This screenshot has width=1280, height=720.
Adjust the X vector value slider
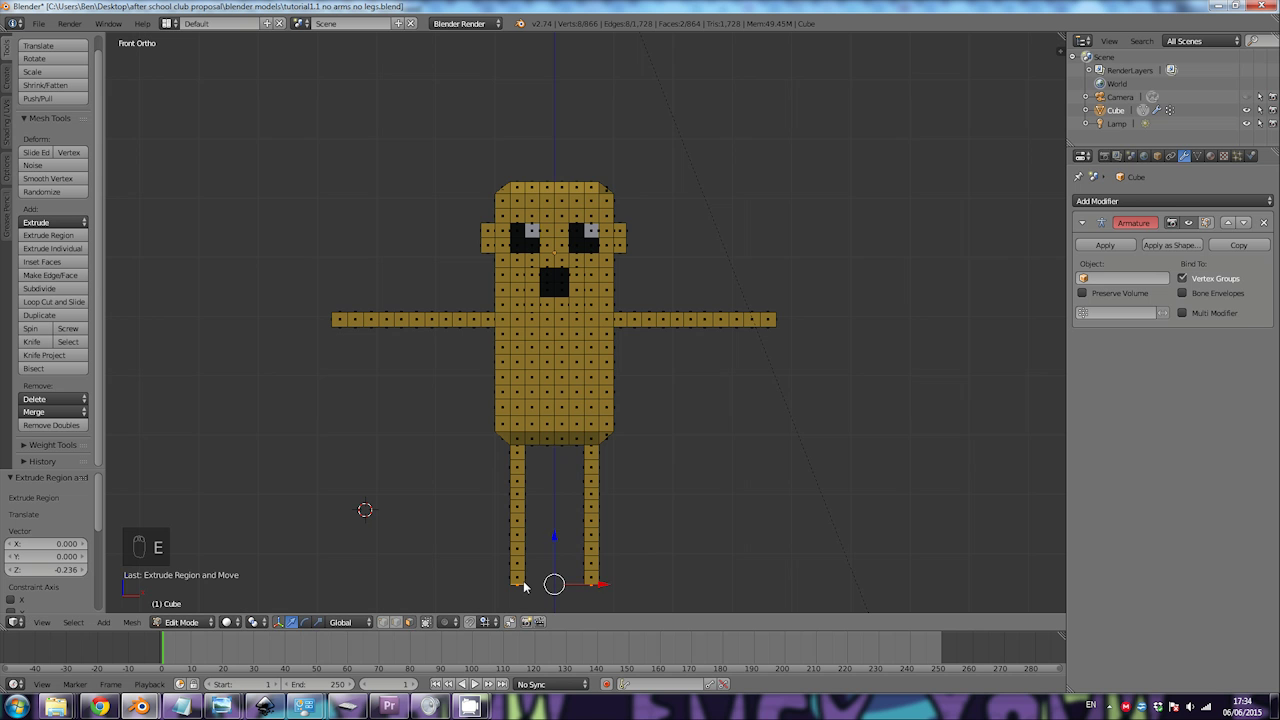point(46,544)
